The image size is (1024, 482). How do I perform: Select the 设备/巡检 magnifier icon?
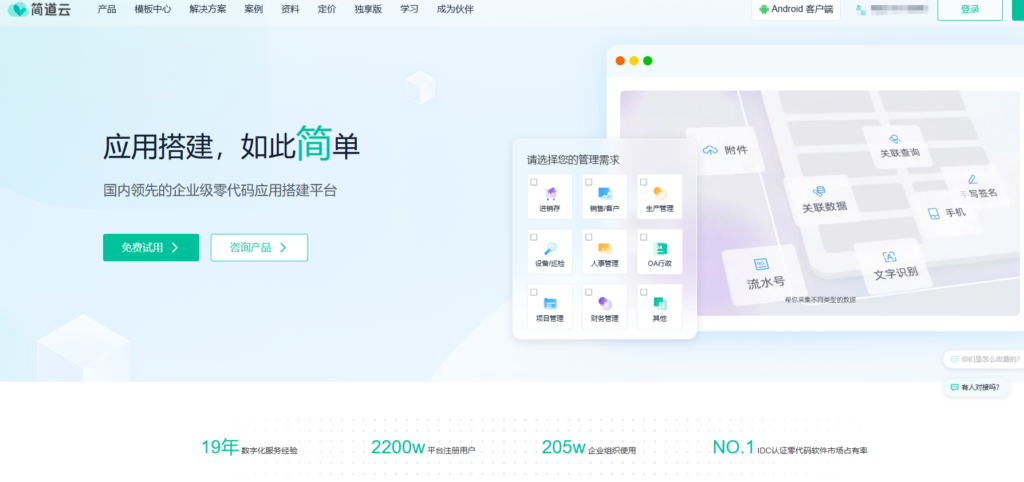coord(550,248)
